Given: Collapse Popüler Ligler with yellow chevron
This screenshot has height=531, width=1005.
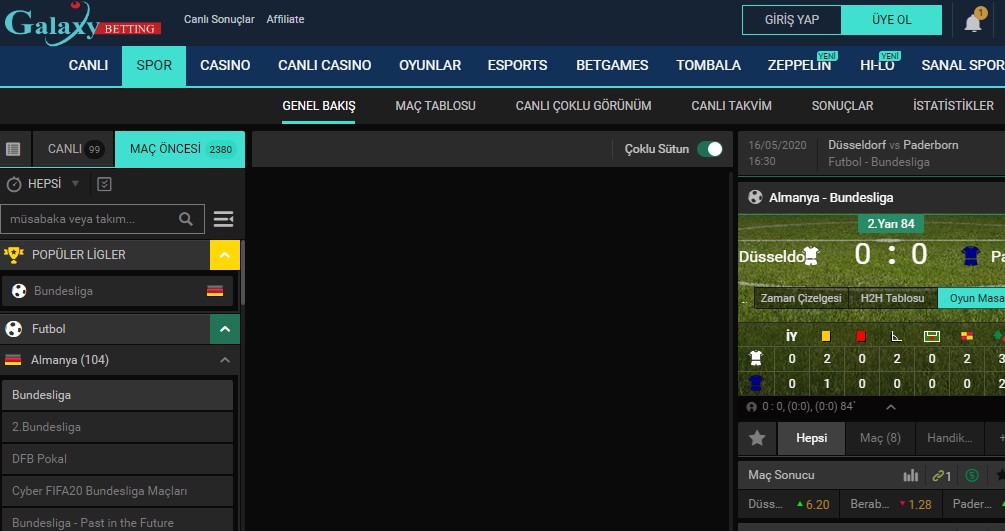Looking at the screenshot, I should tap(225, 255).
